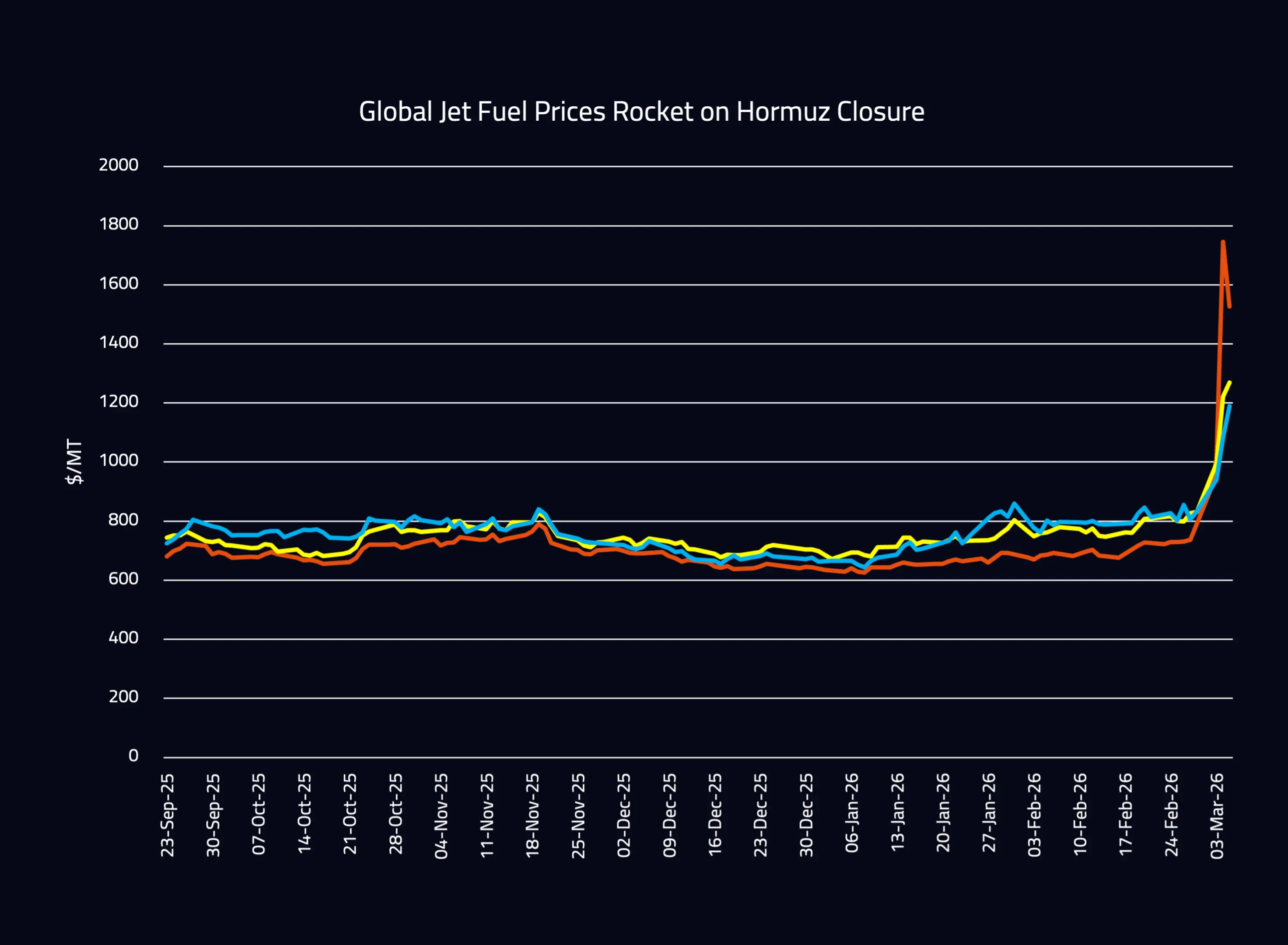Screen dimensions: 1288x945
Task: Click the blue line's final endpoint
Action: coord(1230,406)
